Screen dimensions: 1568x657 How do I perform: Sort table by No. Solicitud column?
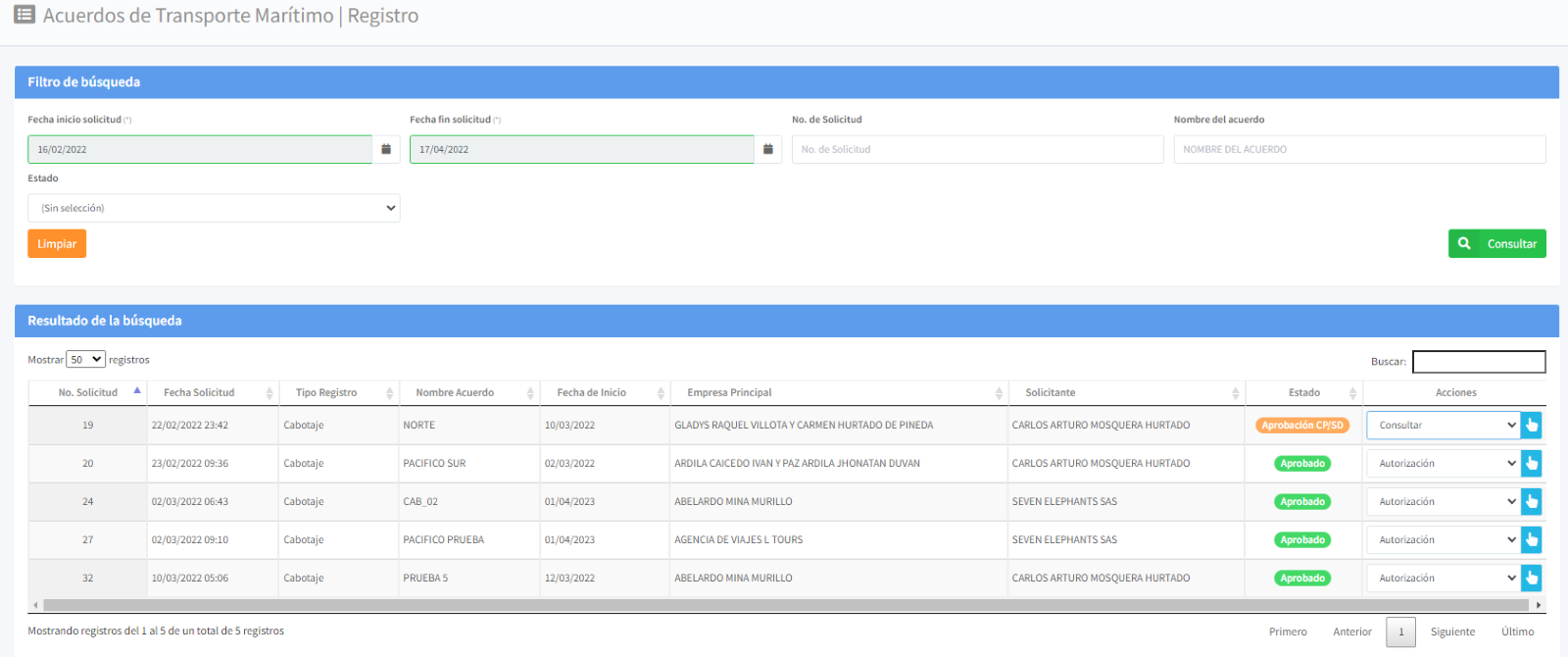88,392
